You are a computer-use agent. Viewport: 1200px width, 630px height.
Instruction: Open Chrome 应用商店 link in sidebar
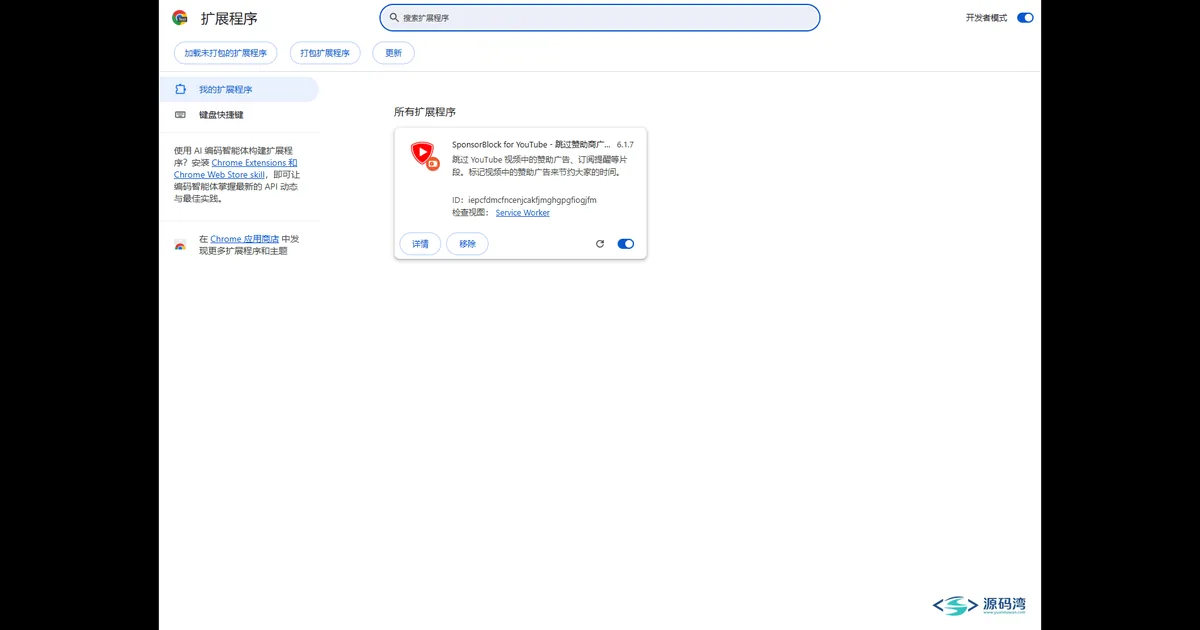click(244, 239)
